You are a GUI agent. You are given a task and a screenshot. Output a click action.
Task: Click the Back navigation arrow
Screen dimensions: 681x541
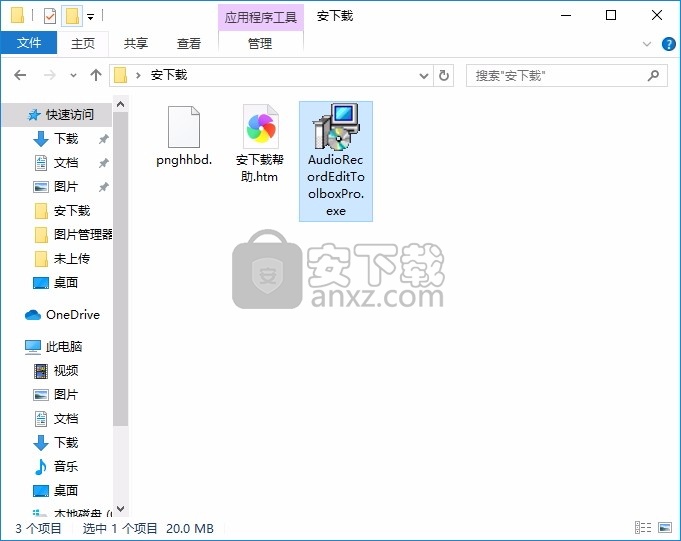coord(20,75)
